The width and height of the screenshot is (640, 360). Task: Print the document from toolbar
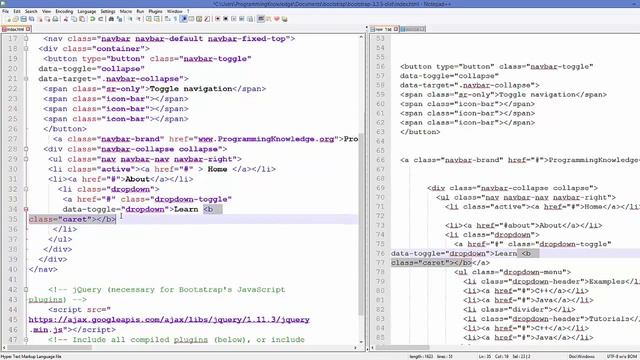pyautogui.click(x=55, y=19)
